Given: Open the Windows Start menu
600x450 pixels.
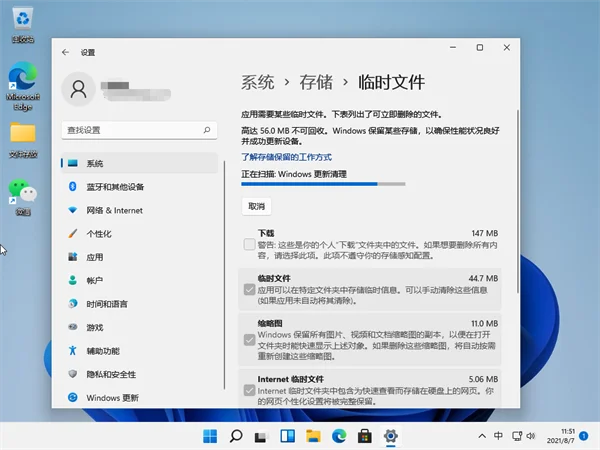Looking at the screenshot, I should (x=210, y=436).
